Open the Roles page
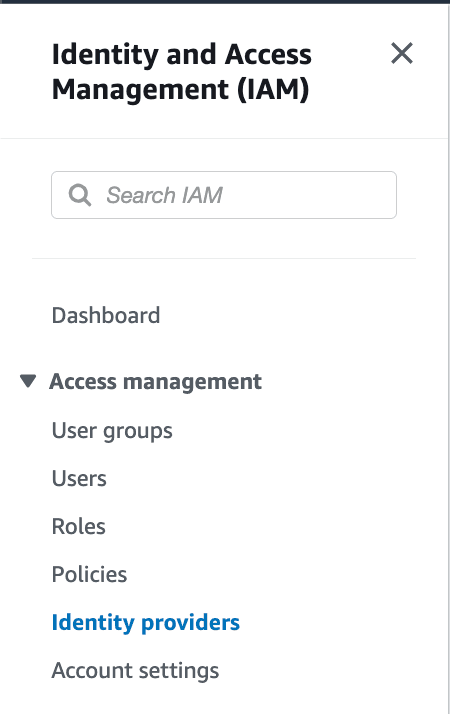This screenshot has height=714, width=450. [x=79, y=526]
